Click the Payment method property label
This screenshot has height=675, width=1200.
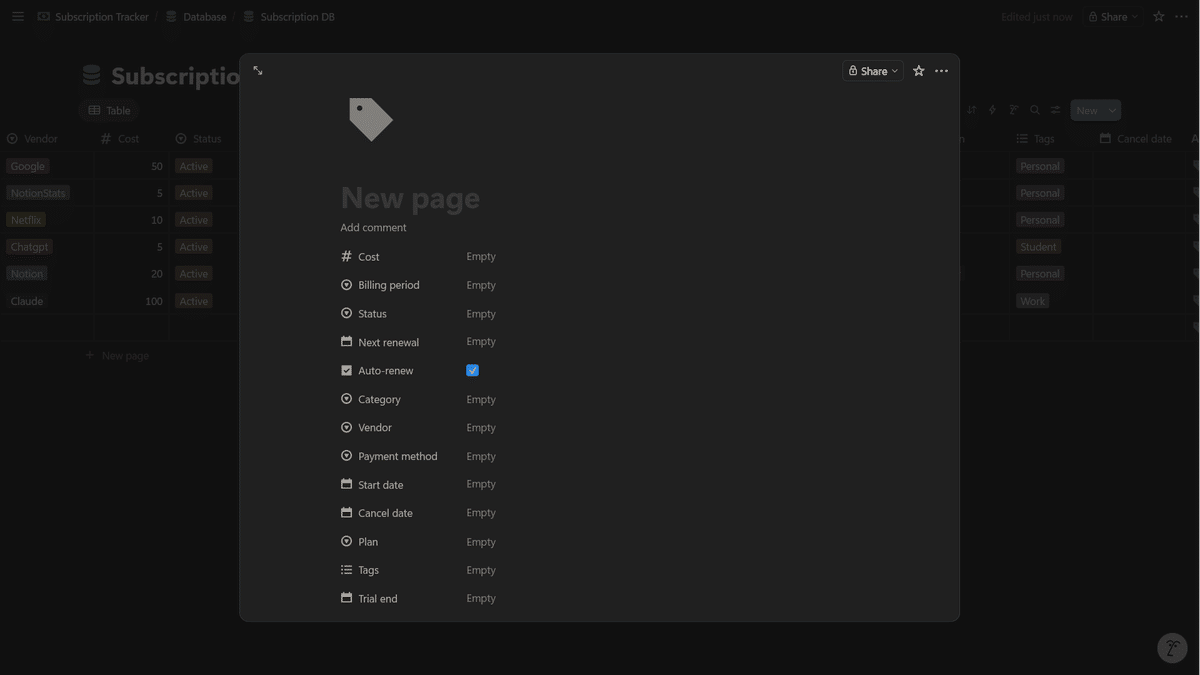tap(389, 456)
